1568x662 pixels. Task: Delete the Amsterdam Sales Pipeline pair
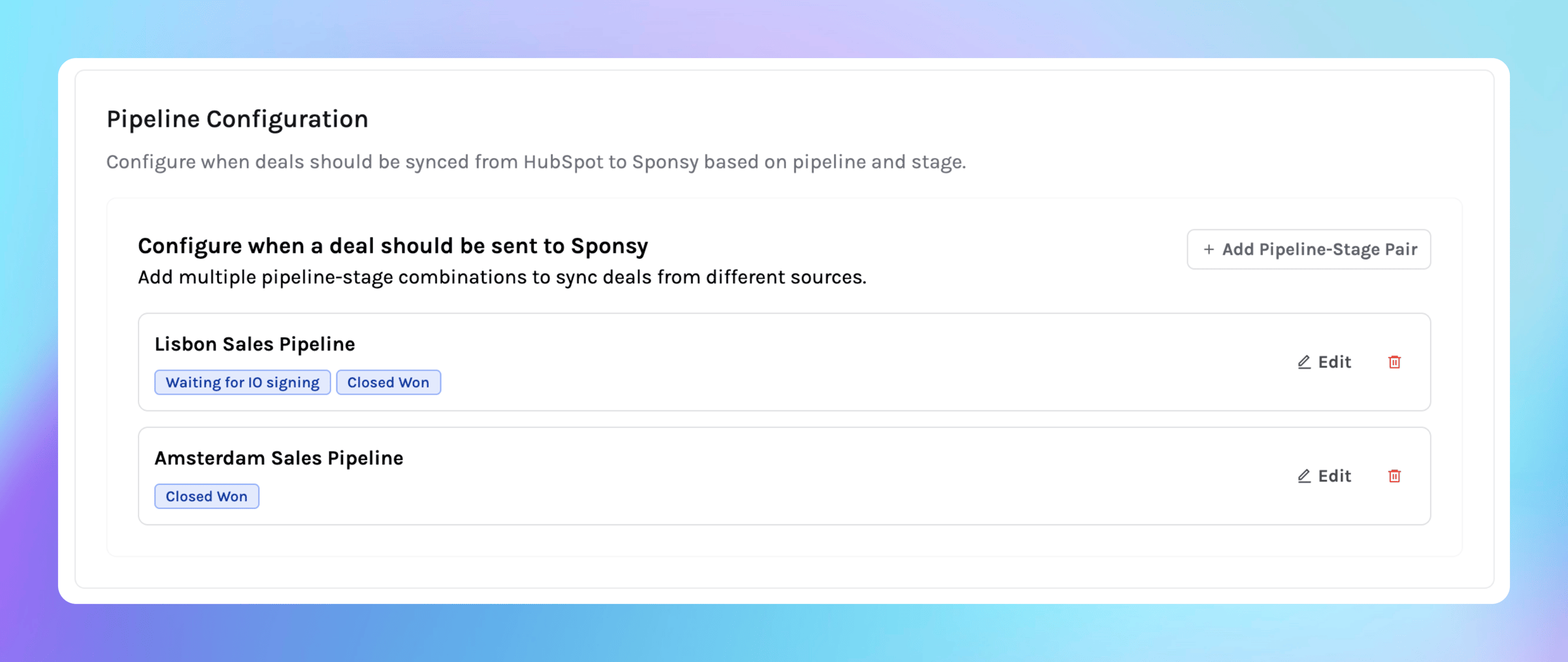click(x=1394, y=476)
